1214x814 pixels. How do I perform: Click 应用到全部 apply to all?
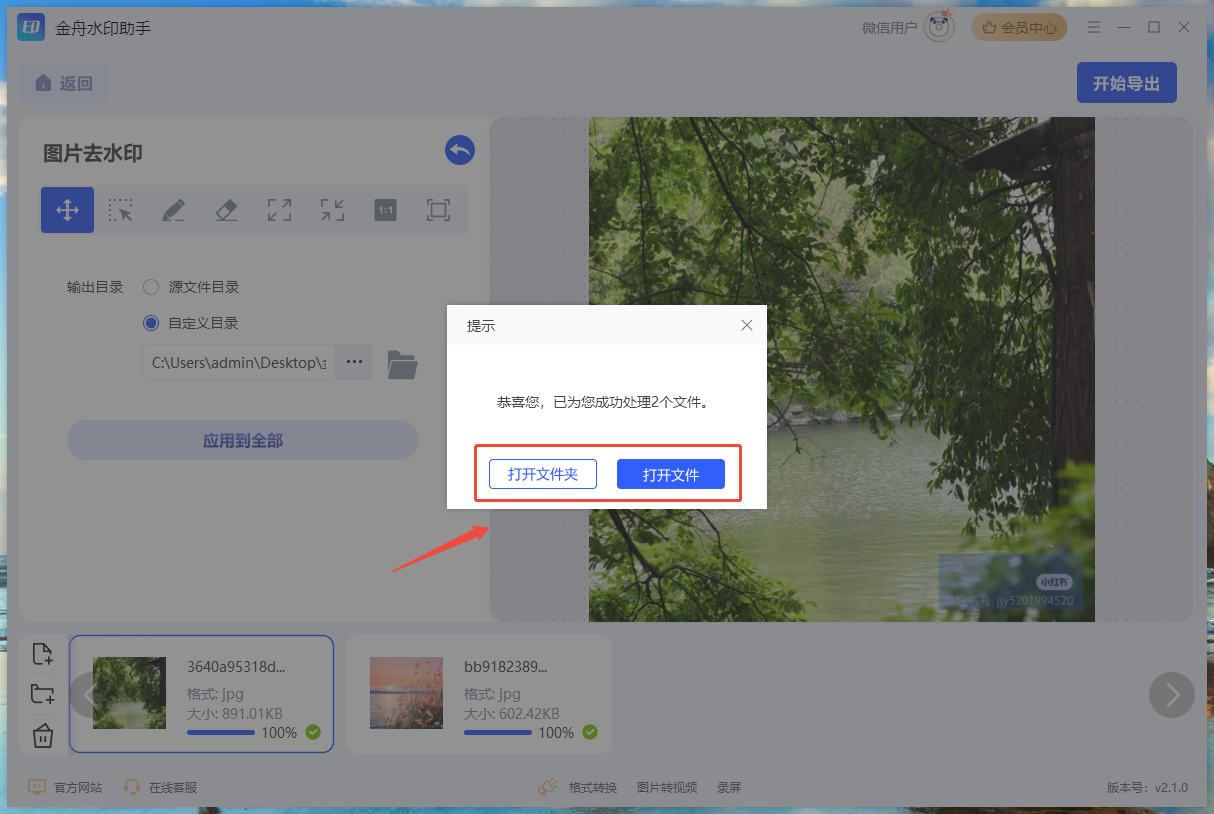(243, 440)
